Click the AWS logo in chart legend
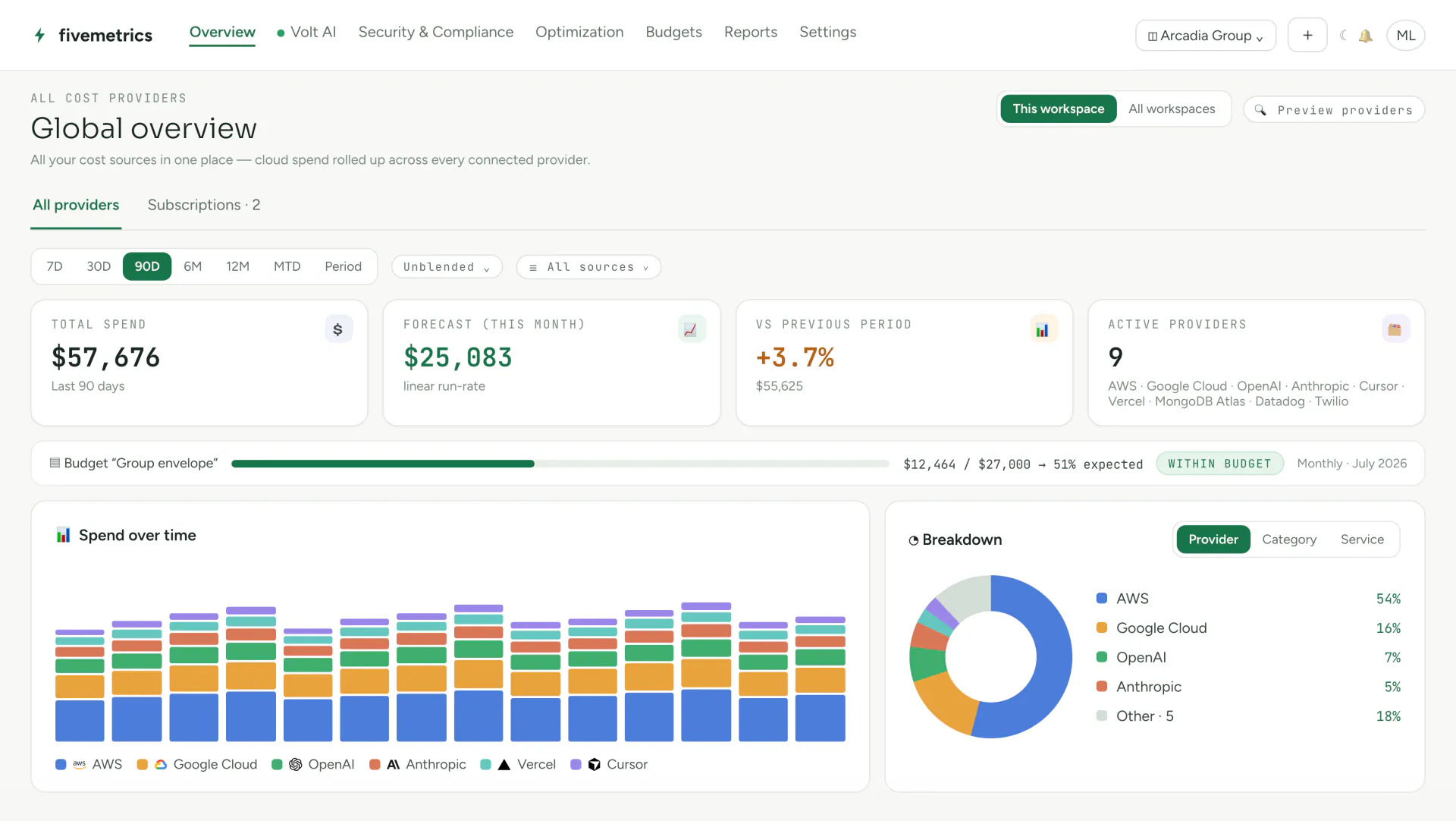Screen dimensions: 1456x821 coord(79,764)
